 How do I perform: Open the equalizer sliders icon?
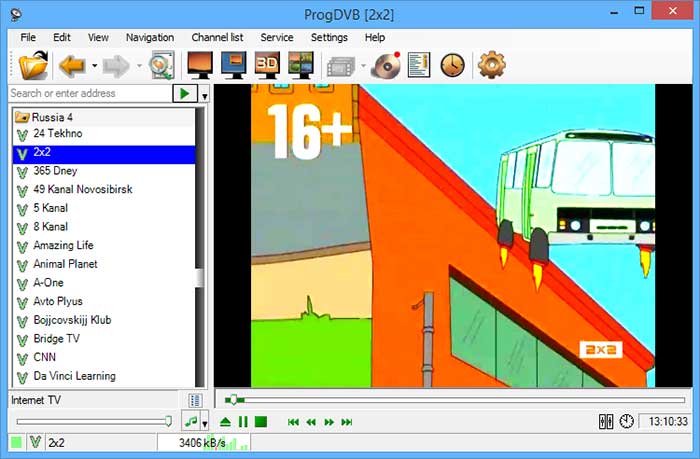pos(606,421)
